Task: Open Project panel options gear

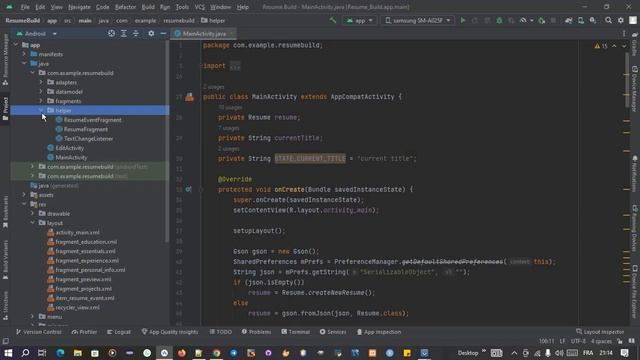Action: coord(151,33)
